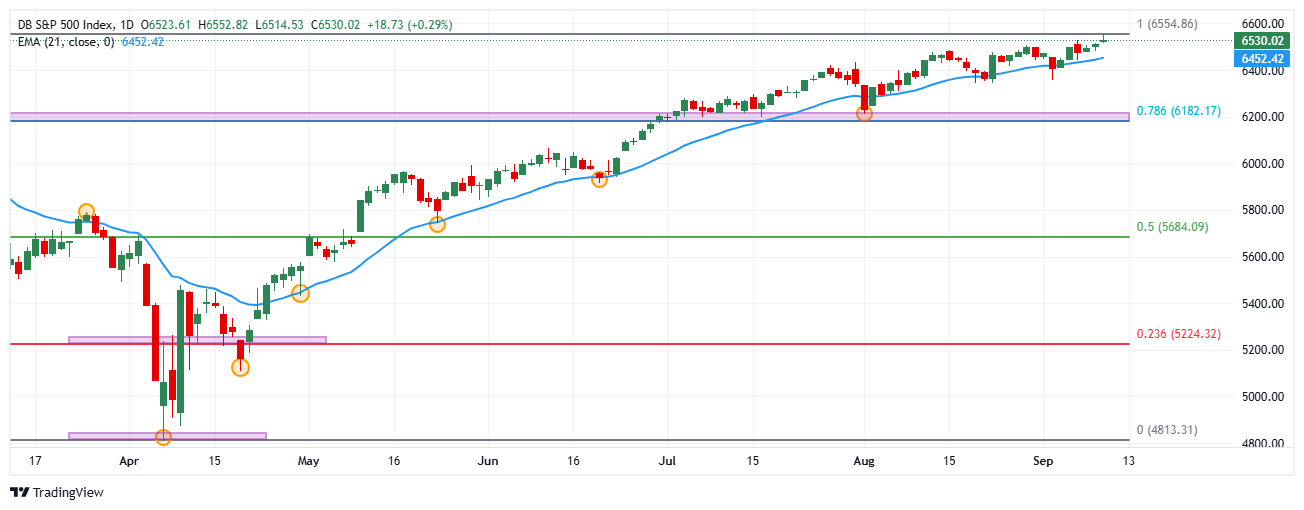Click the Jun label on the date axis

click(x=488, y=462)
